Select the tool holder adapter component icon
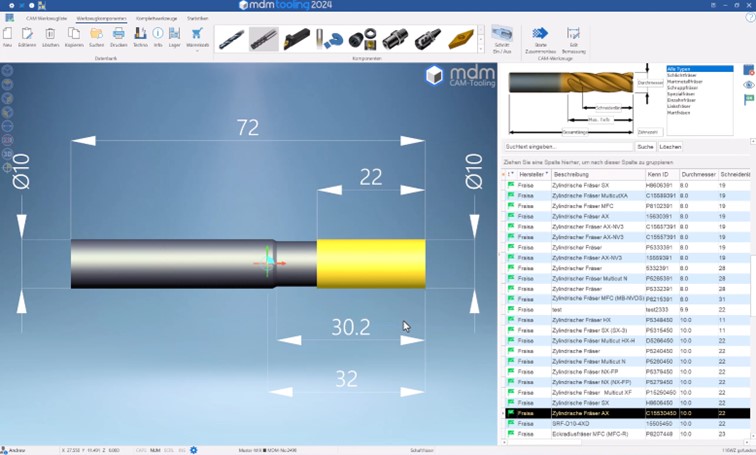Viewport: 756px width, 455px height. [x=395, y=40]
